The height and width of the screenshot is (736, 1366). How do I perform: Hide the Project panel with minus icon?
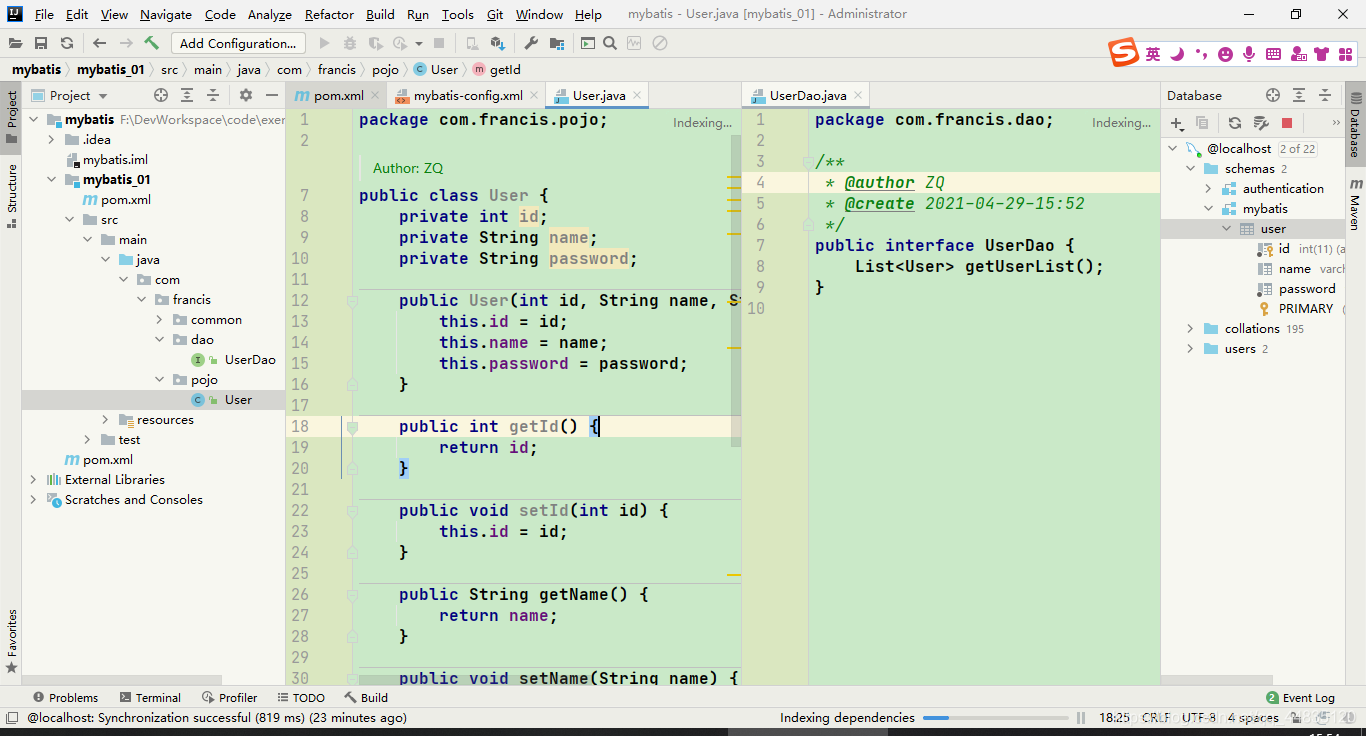coord(271,95)
